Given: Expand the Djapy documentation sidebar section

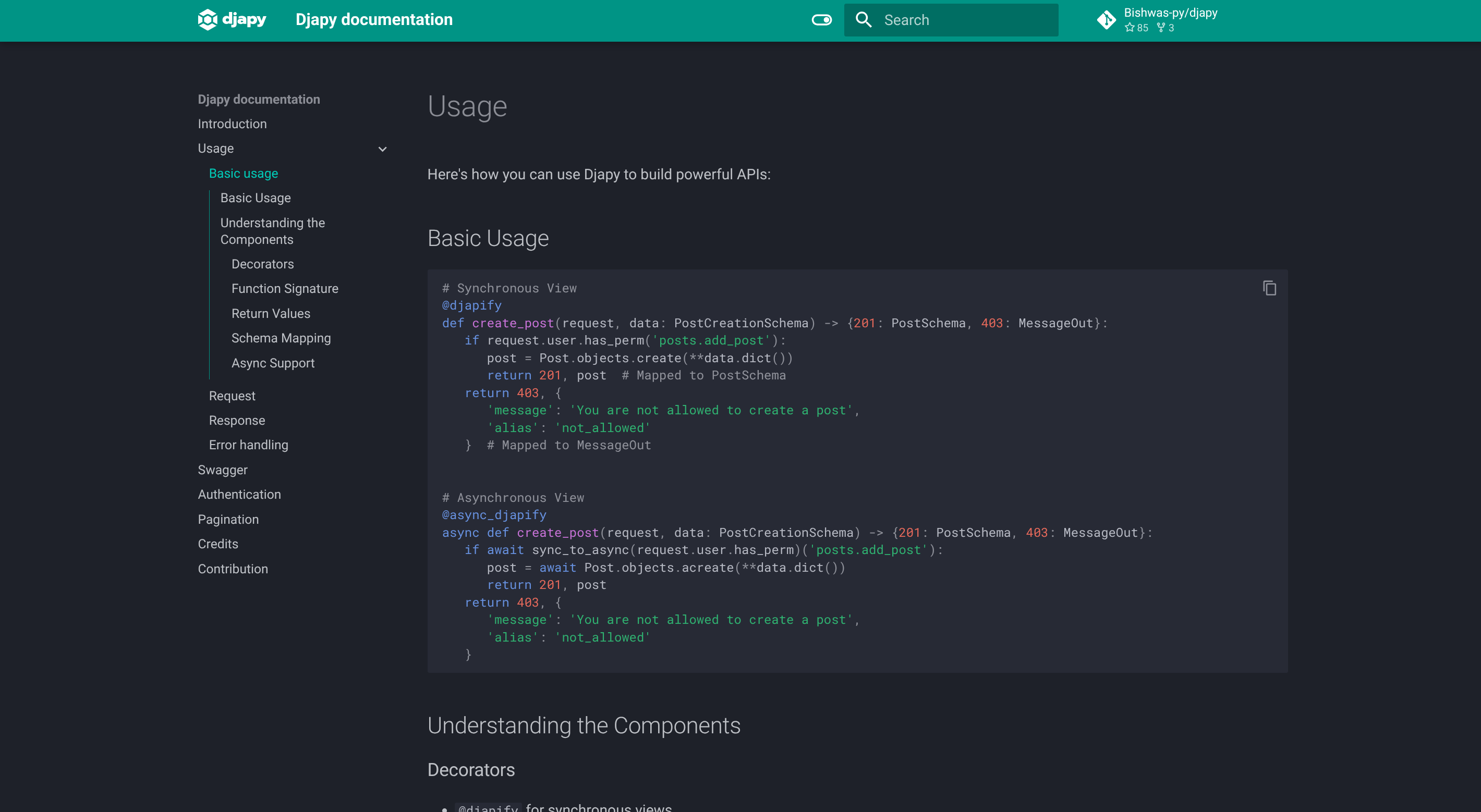Looking at the screenshot, I should click(x=259, y=99).
